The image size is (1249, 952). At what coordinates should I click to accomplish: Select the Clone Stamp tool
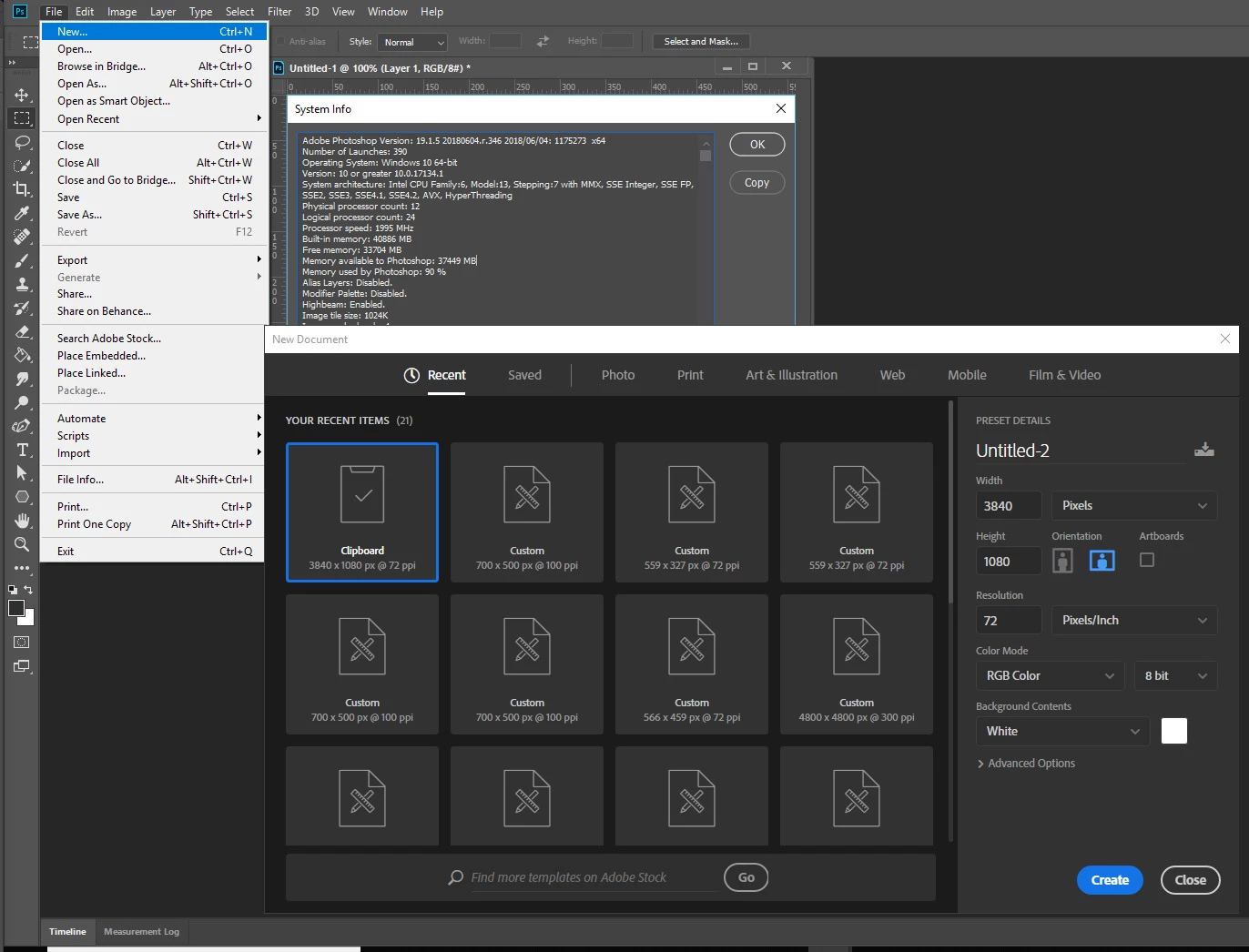pyautogui.click(x=22, y=284)
